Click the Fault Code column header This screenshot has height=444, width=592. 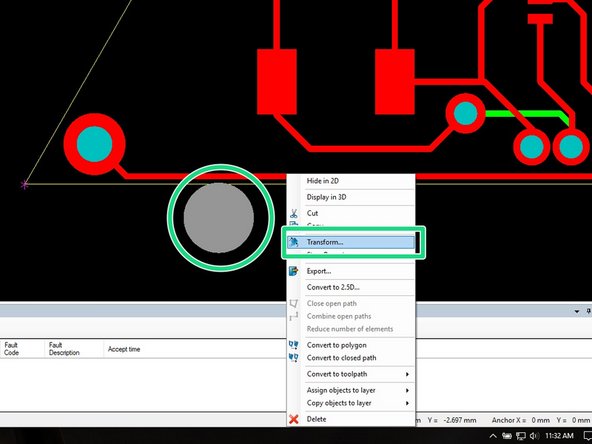pos(11,349)
